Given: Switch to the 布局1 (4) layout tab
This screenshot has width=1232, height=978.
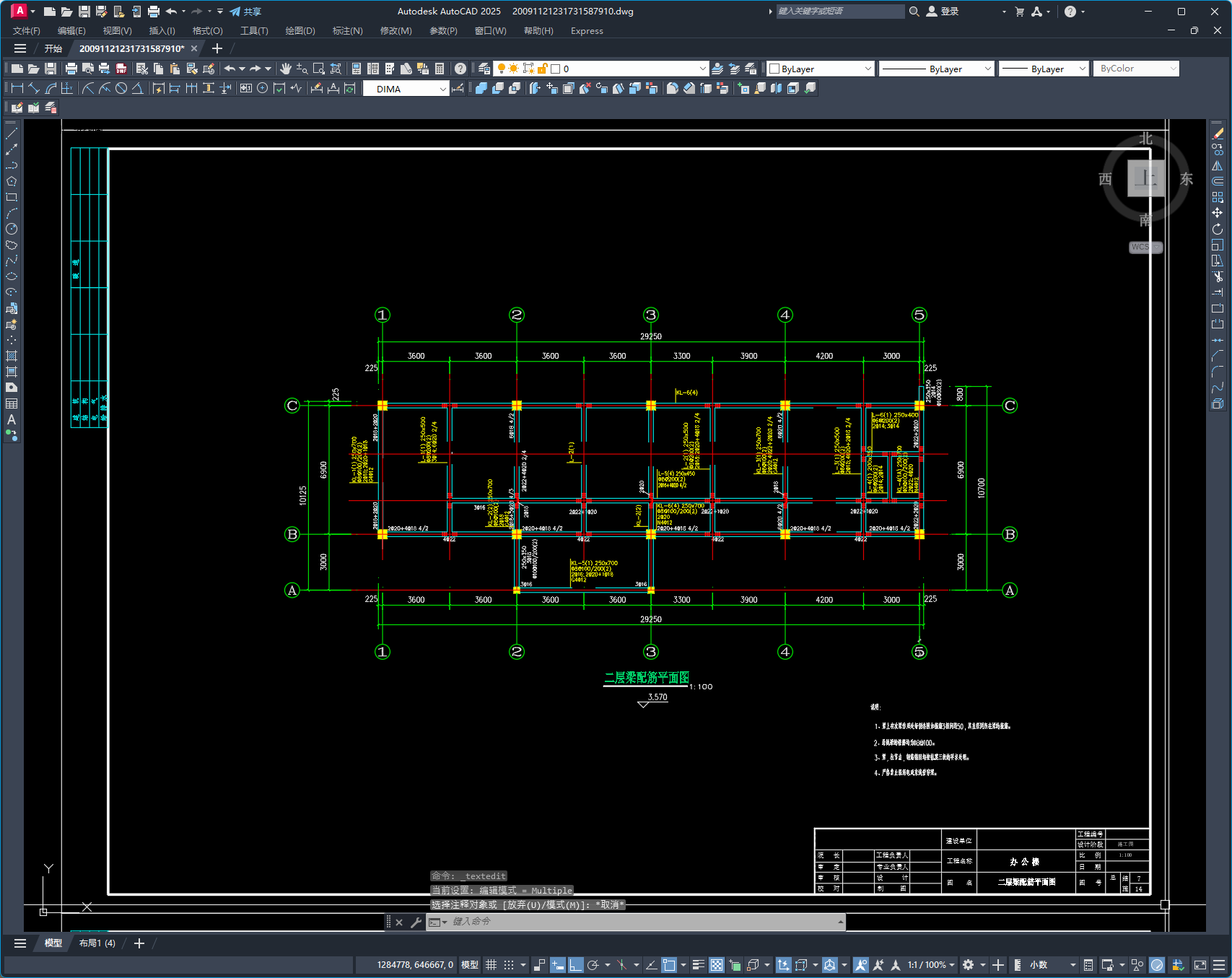Looking at the screenshot, I should [97, 943].
